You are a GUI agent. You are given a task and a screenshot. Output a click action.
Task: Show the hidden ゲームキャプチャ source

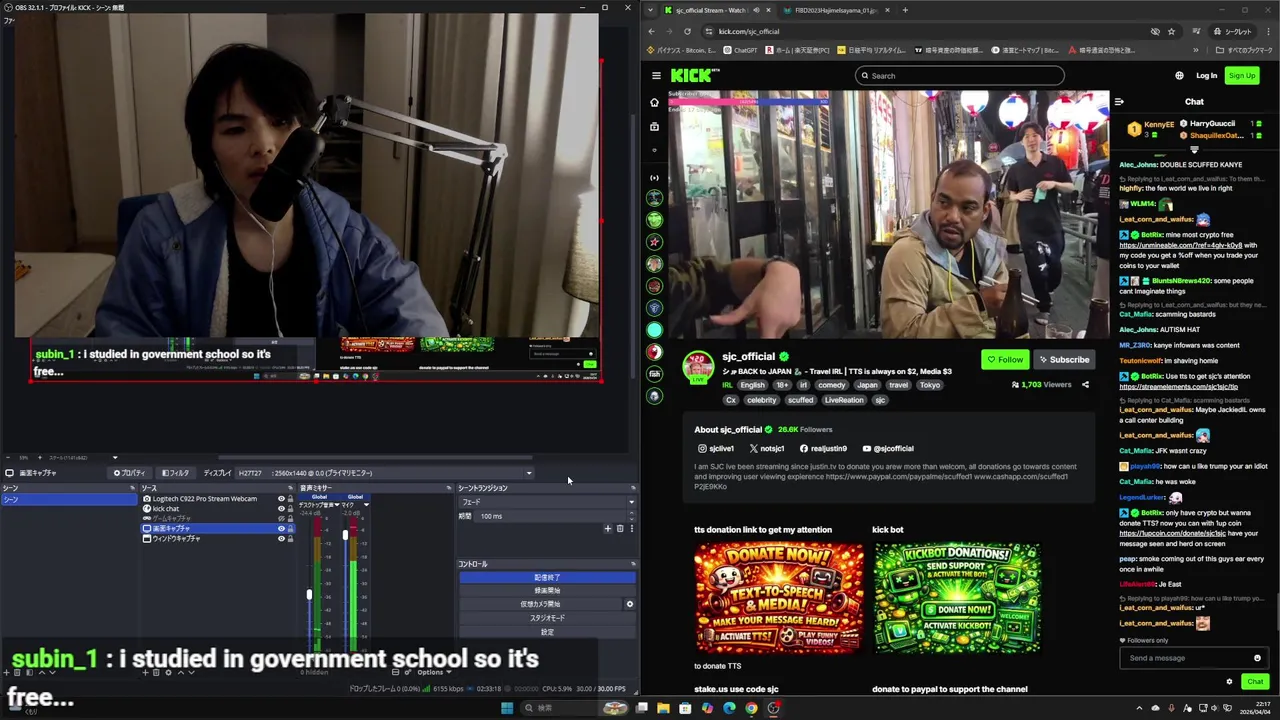[281, 519]
